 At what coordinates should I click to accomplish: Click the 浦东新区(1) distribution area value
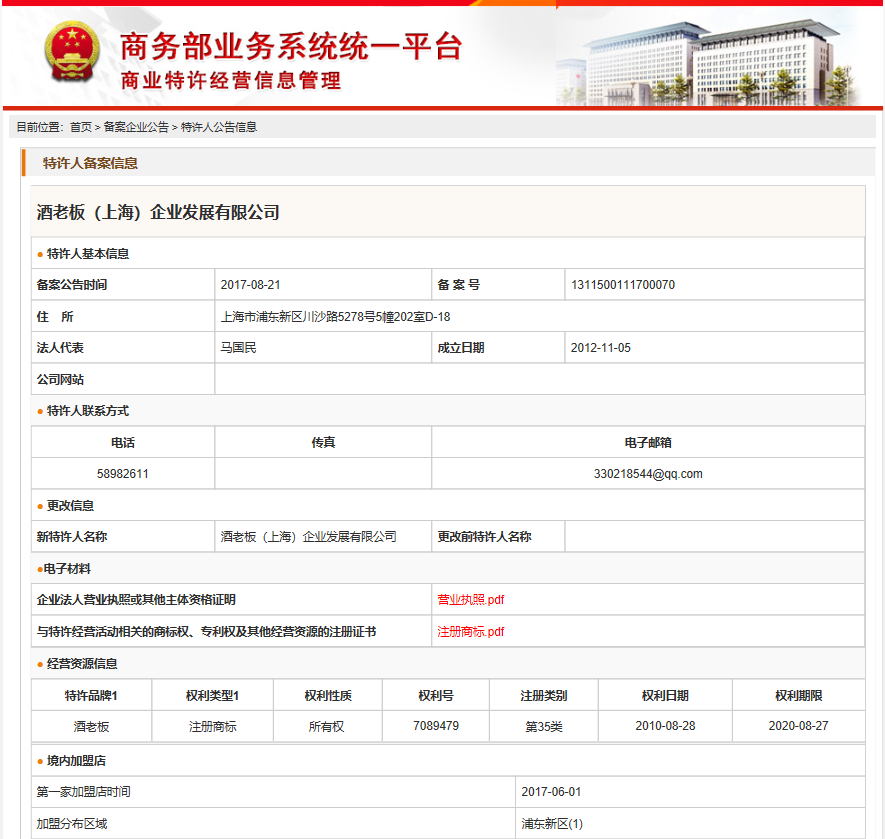click(x=552, y=824)
